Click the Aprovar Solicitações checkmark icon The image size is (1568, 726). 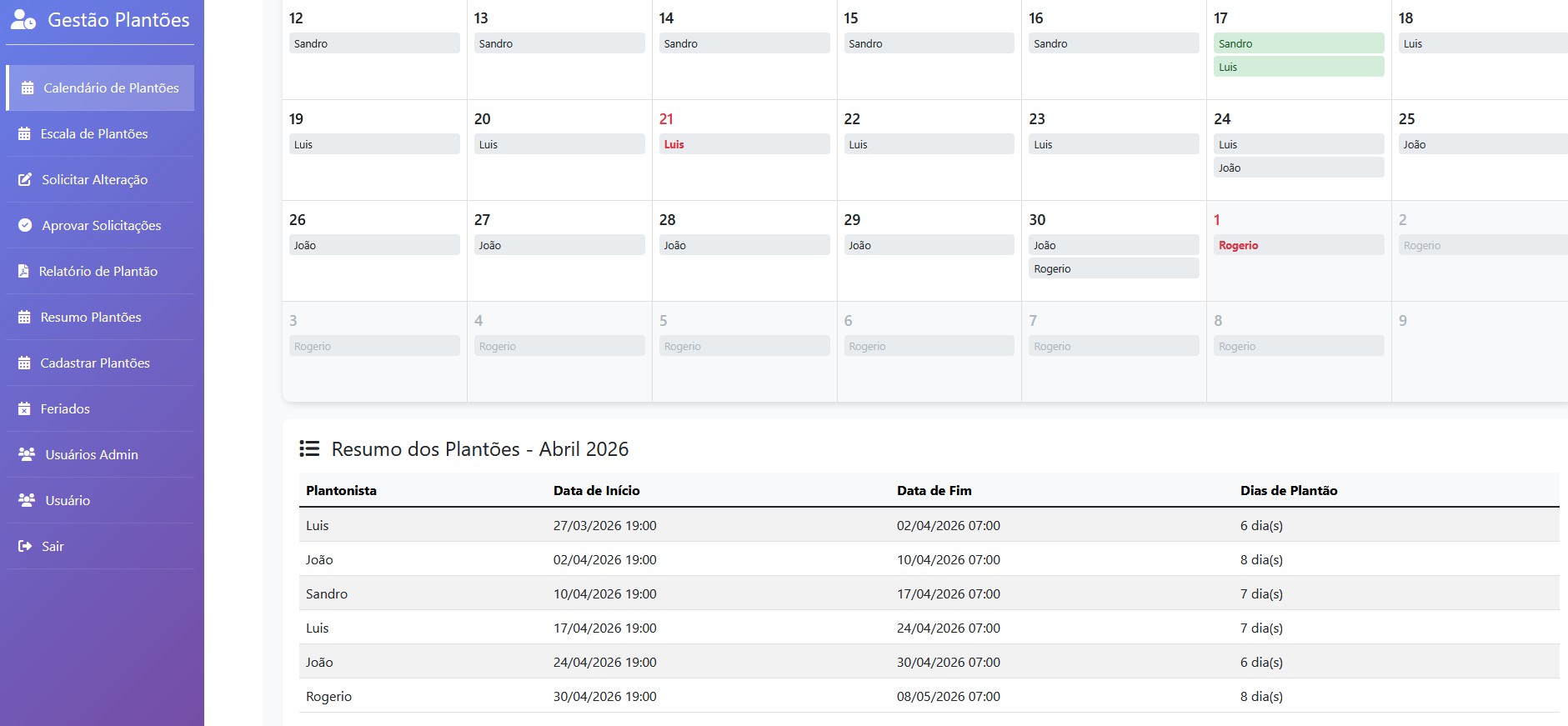coord(25,225)
